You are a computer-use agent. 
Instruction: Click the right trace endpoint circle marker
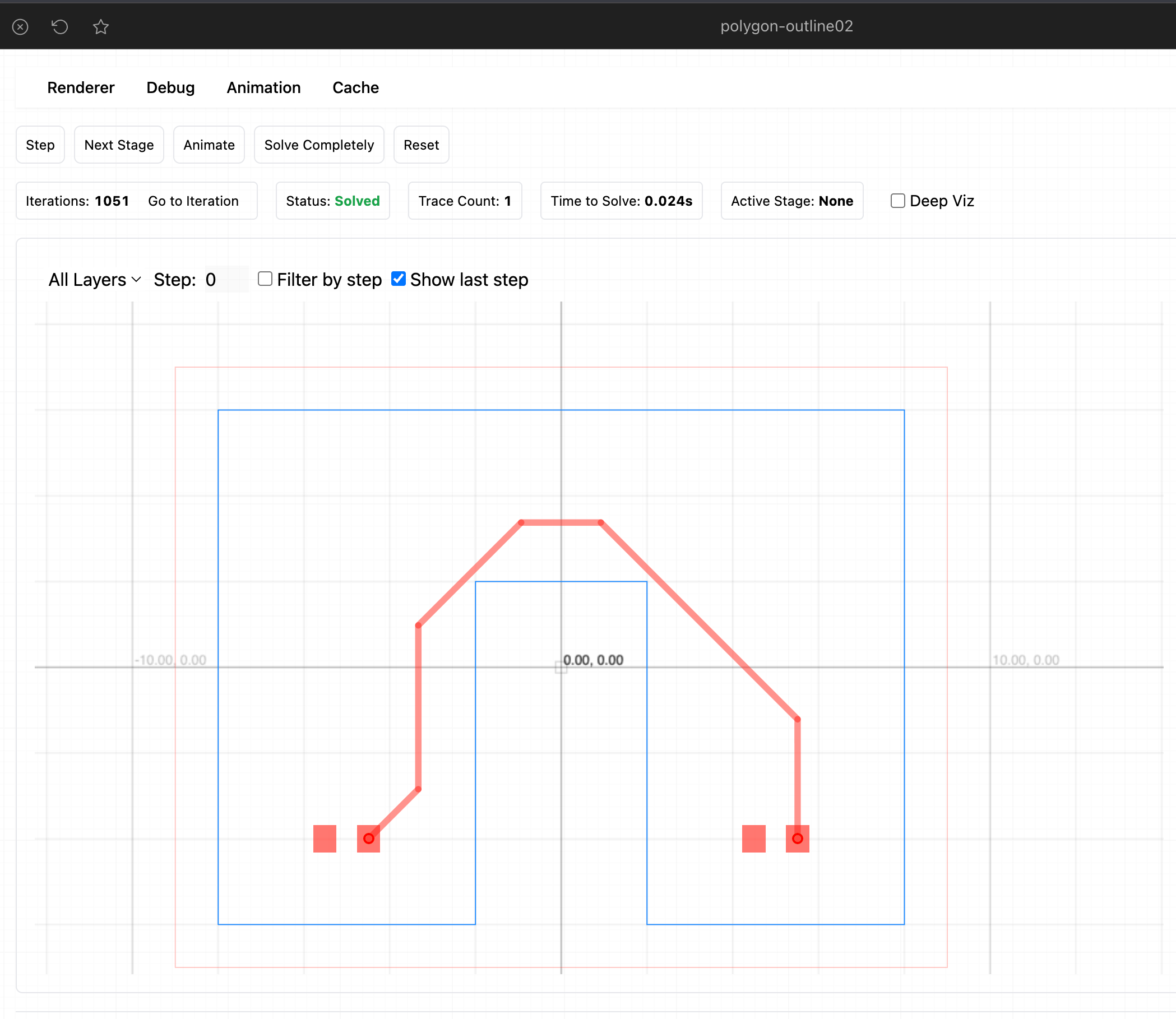(x=797, y=839)
